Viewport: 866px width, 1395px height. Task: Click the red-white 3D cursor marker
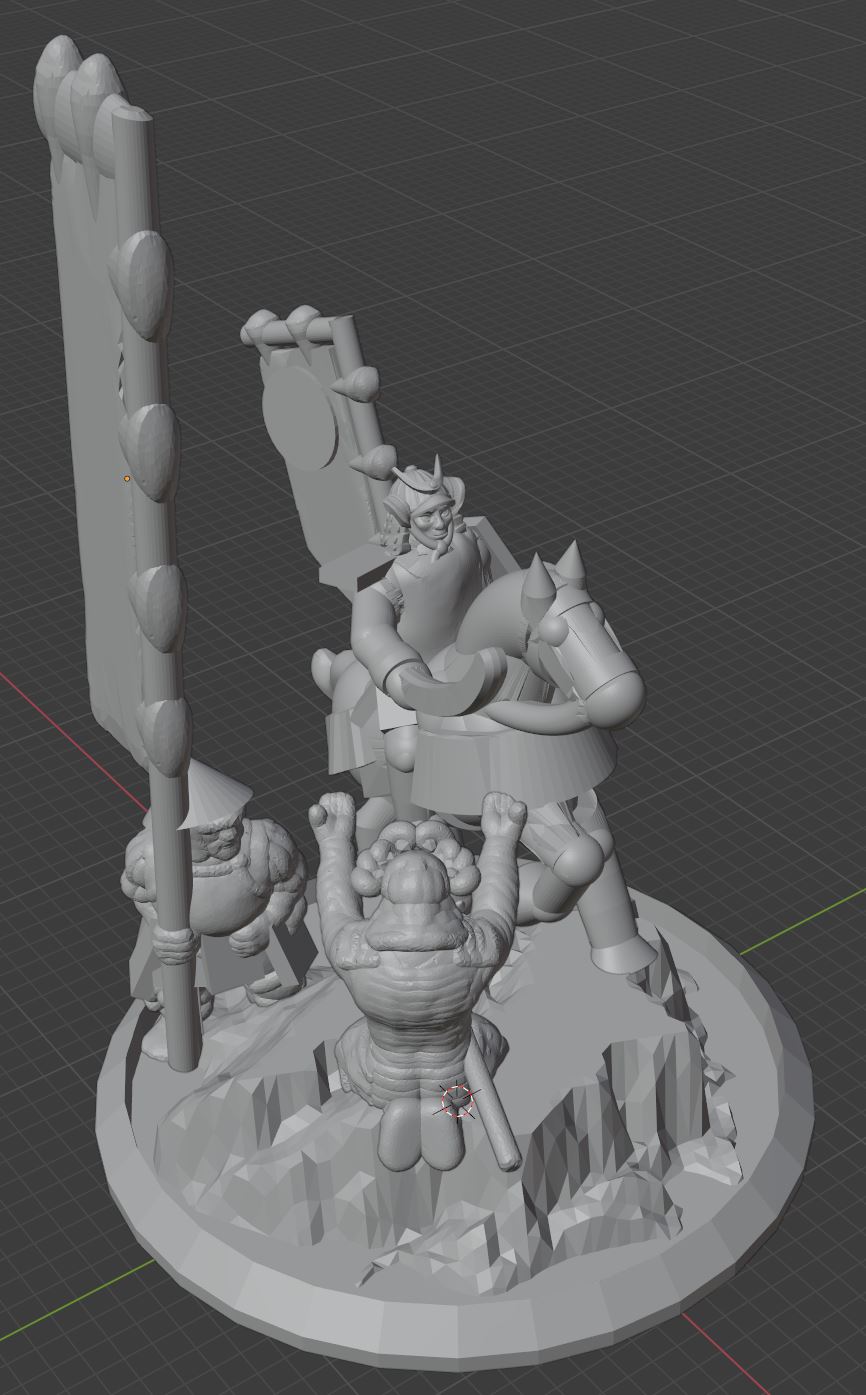[x=458, y=1101]
